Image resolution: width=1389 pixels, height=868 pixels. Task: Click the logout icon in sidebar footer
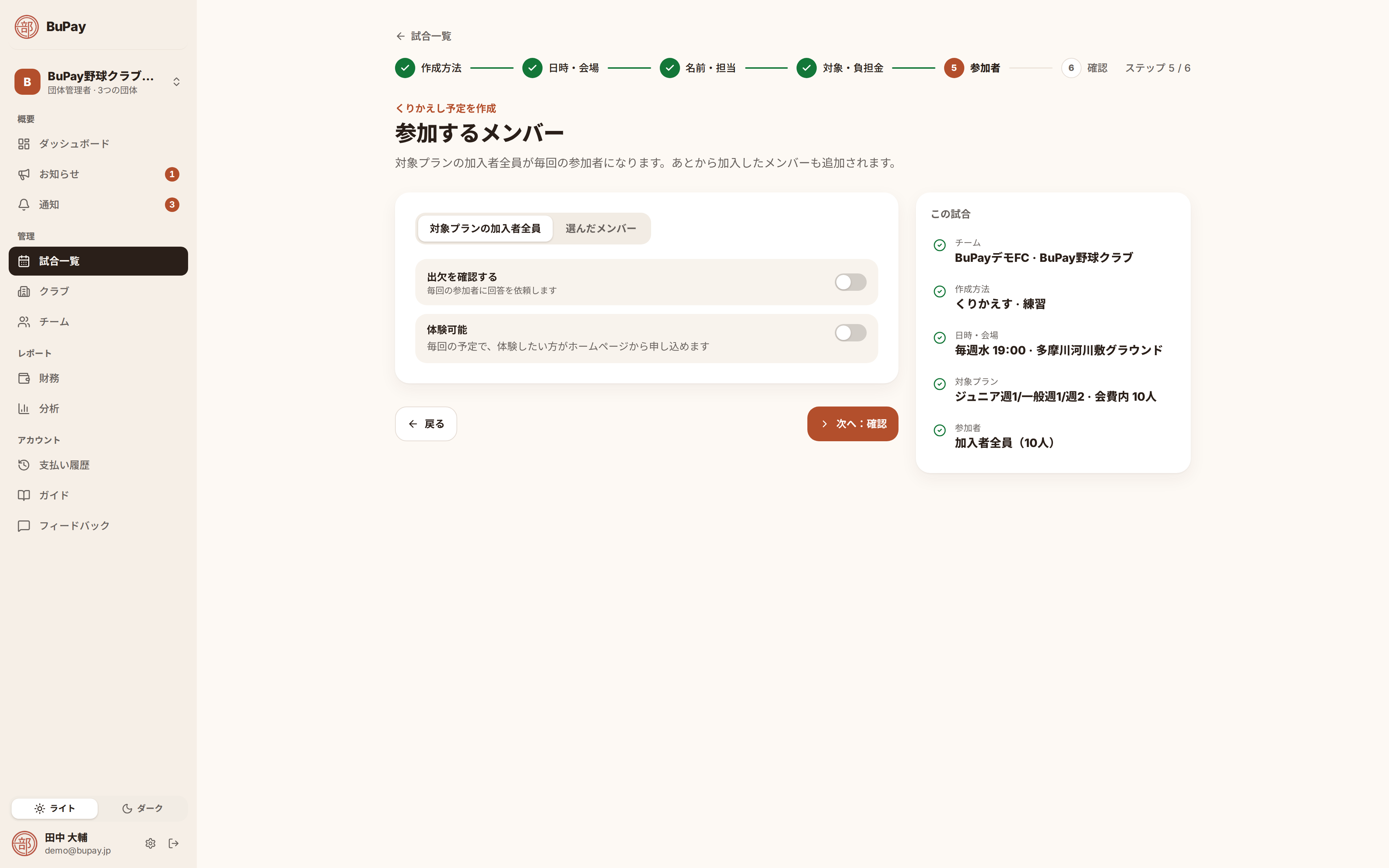173,843
